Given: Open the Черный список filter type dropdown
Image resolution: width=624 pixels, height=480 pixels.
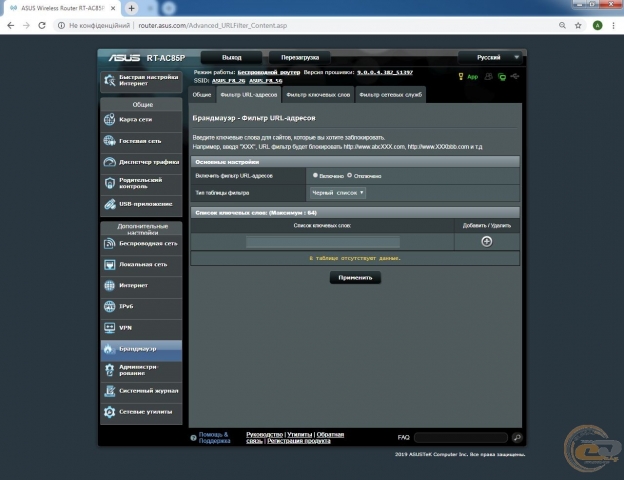Looking at the screenshot, I should [338, 192].
